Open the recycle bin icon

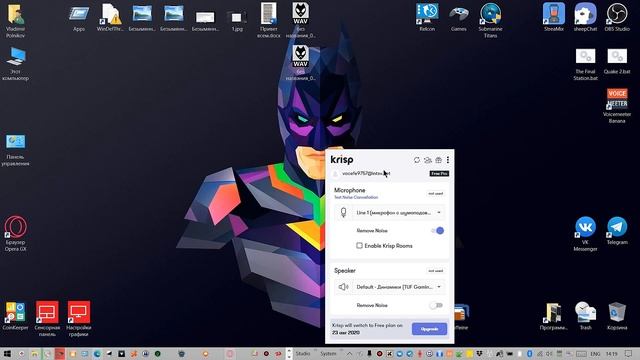pos(617,315)
